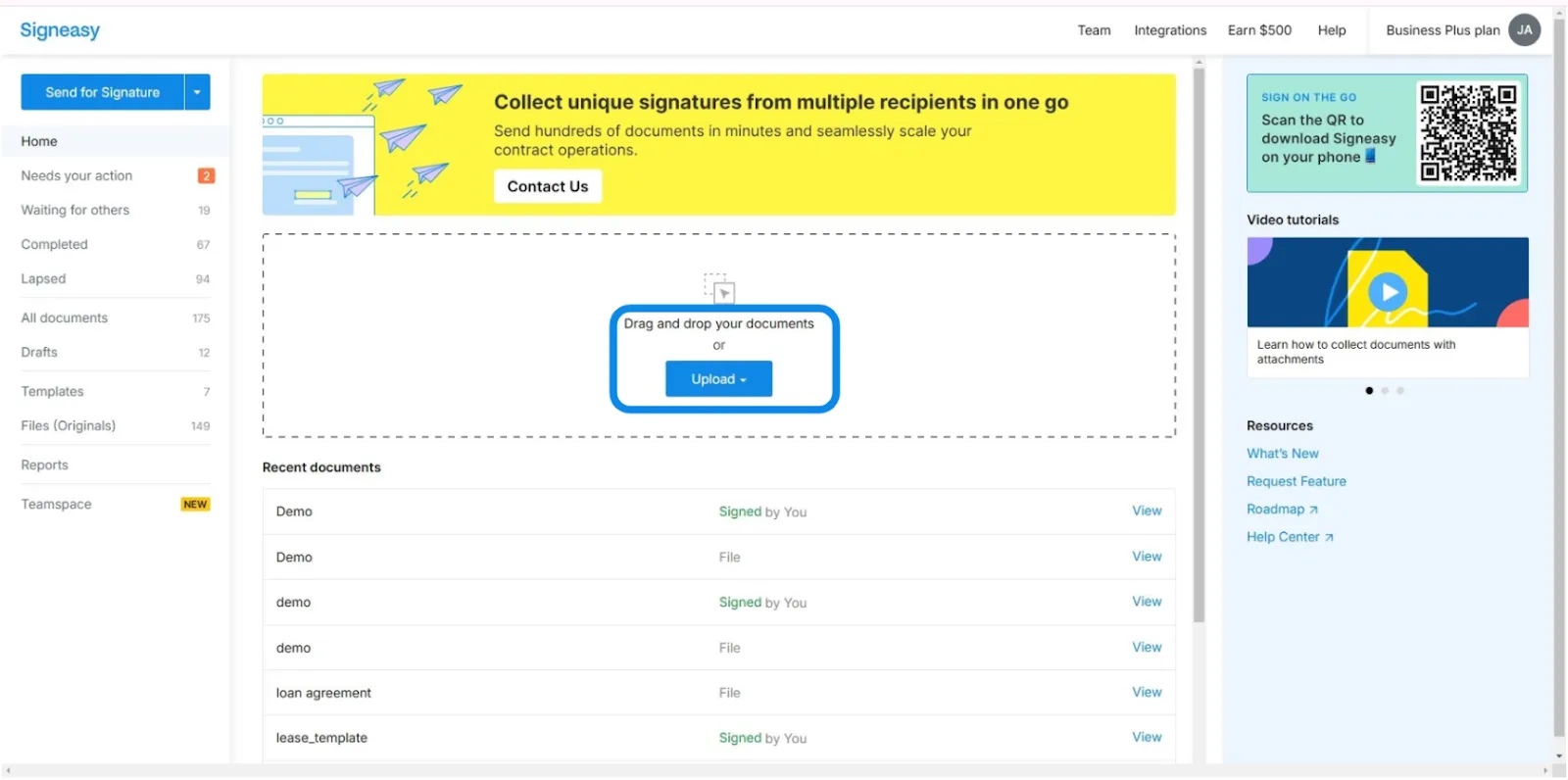
Task: Click the Video tutorials heading
Action: pos(1293,220)
